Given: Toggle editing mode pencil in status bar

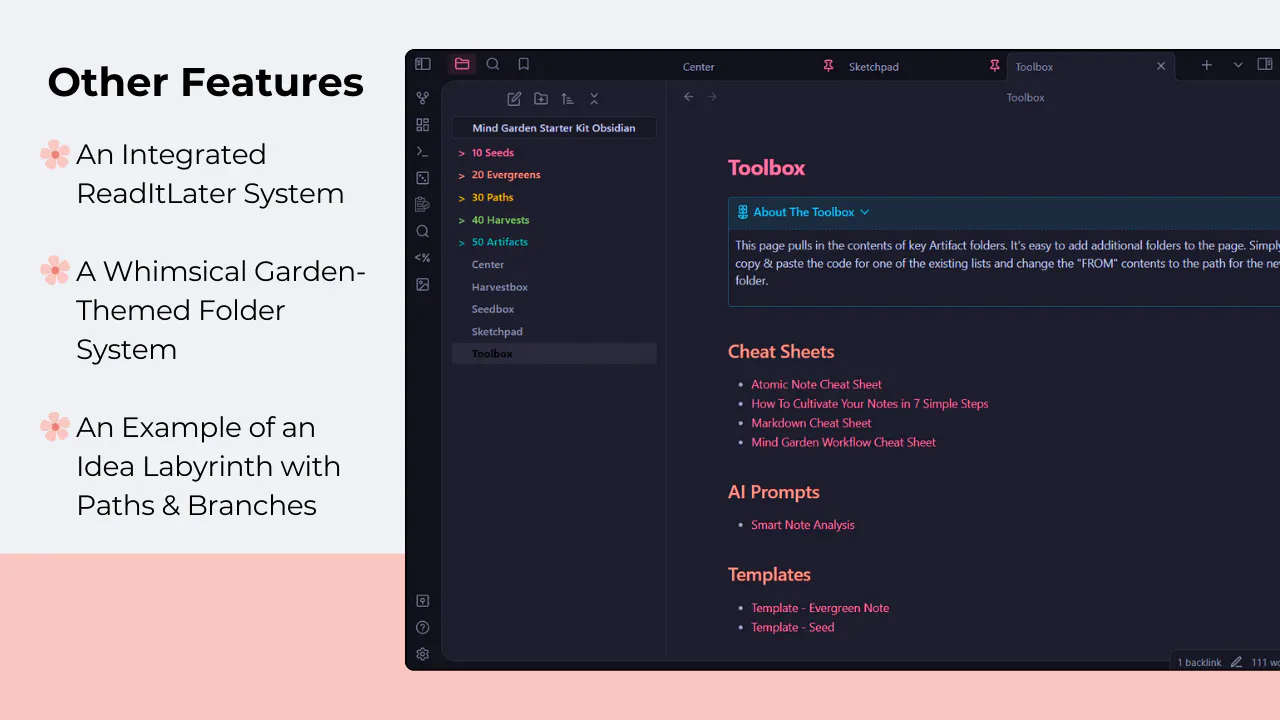Looking at the screenshot, I should (1236, 662).
